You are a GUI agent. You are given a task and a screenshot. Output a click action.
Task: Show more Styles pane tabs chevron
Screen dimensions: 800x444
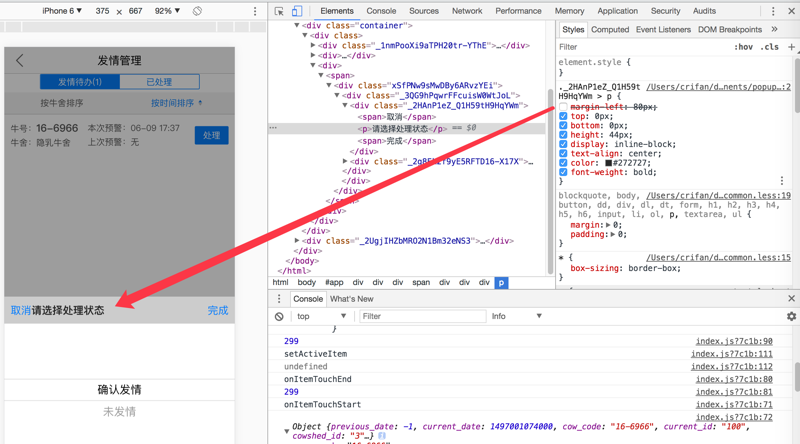[x=774, y=29]
